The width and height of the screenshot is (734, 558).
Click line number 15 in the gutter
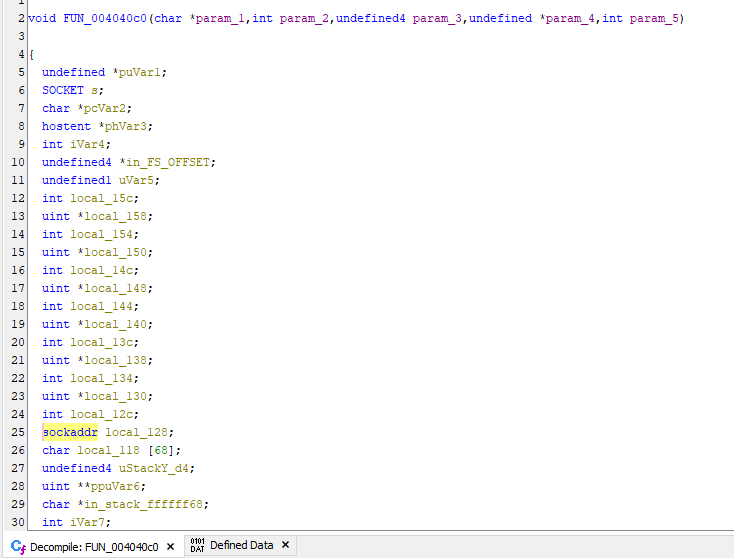point(19,252)
